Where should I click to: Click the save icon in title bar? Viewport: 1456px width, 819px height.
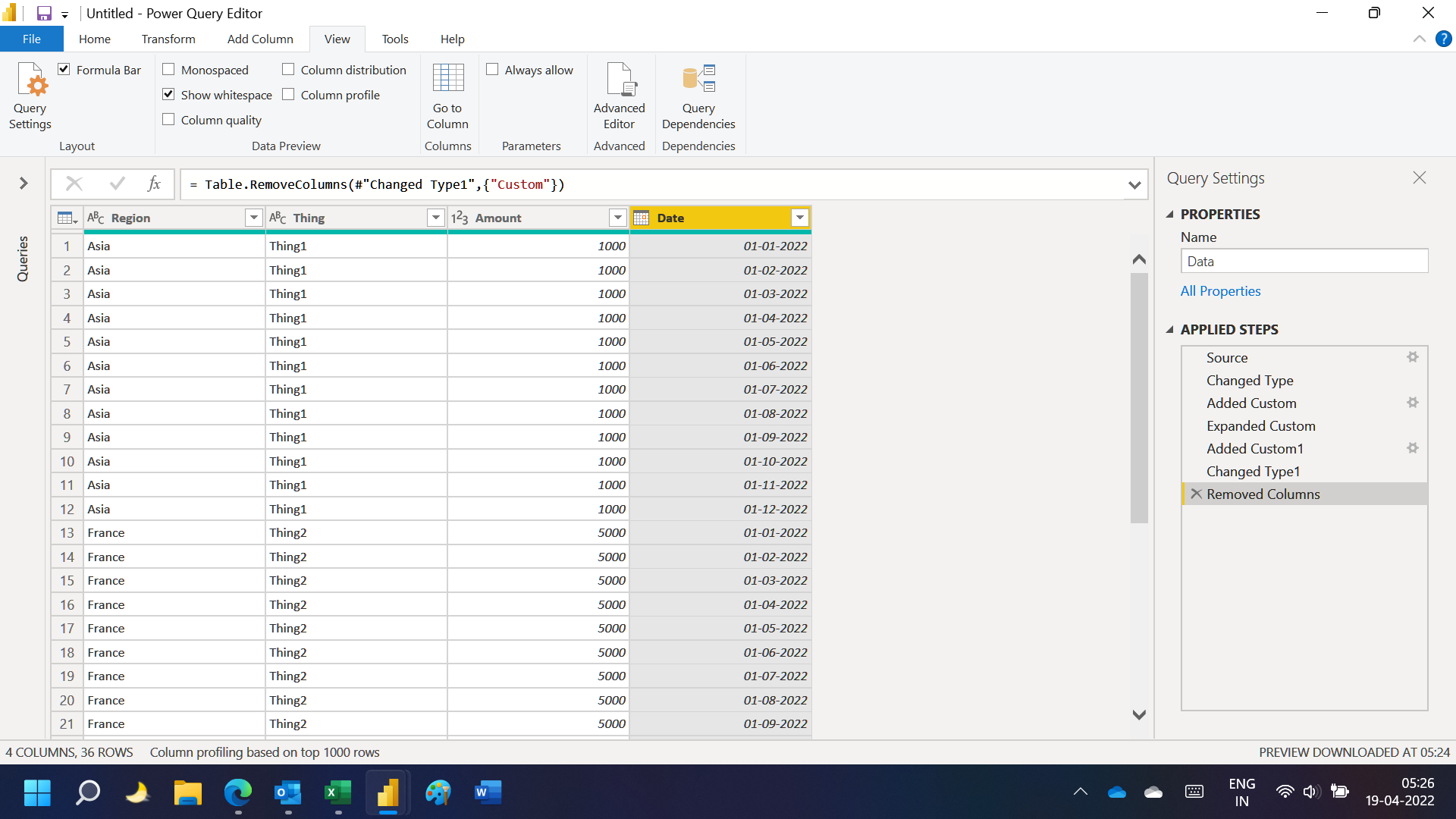coord(44,14)
